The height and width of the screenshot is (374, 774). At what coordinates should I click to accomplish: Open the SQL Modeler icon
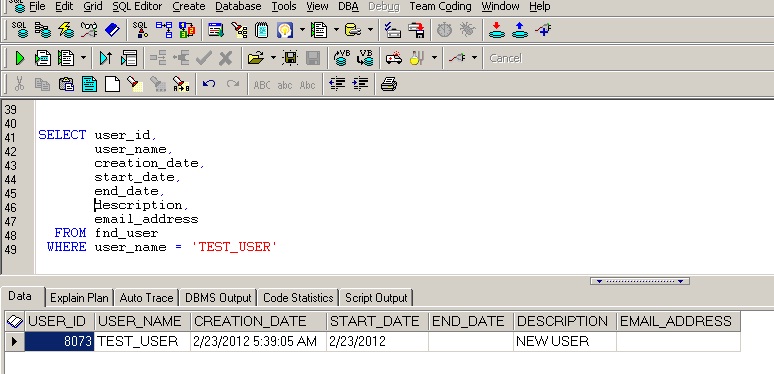click(x=141, y=30)
